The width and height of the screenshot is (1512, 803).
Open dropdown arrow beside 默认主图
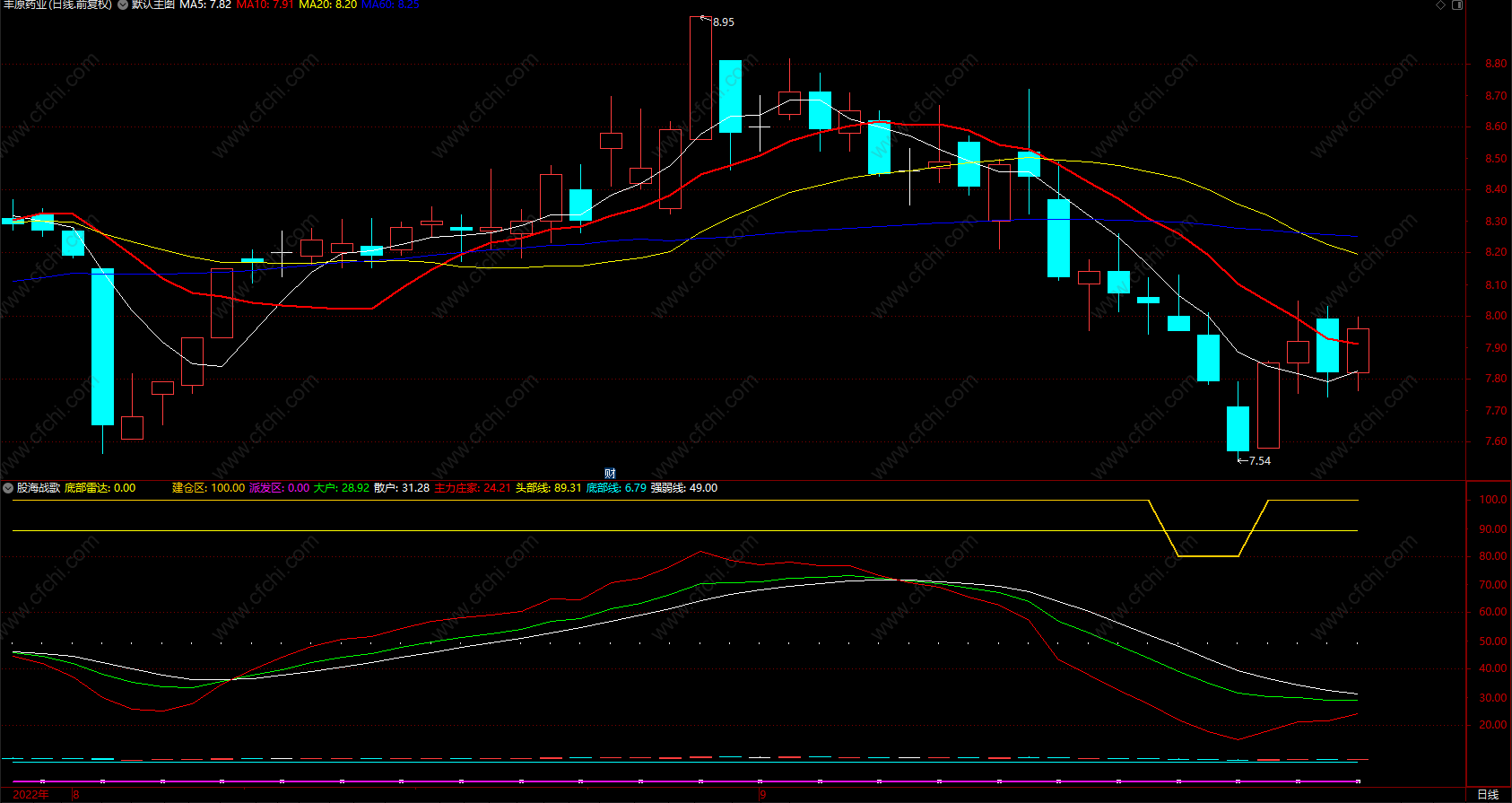point(123,4)
